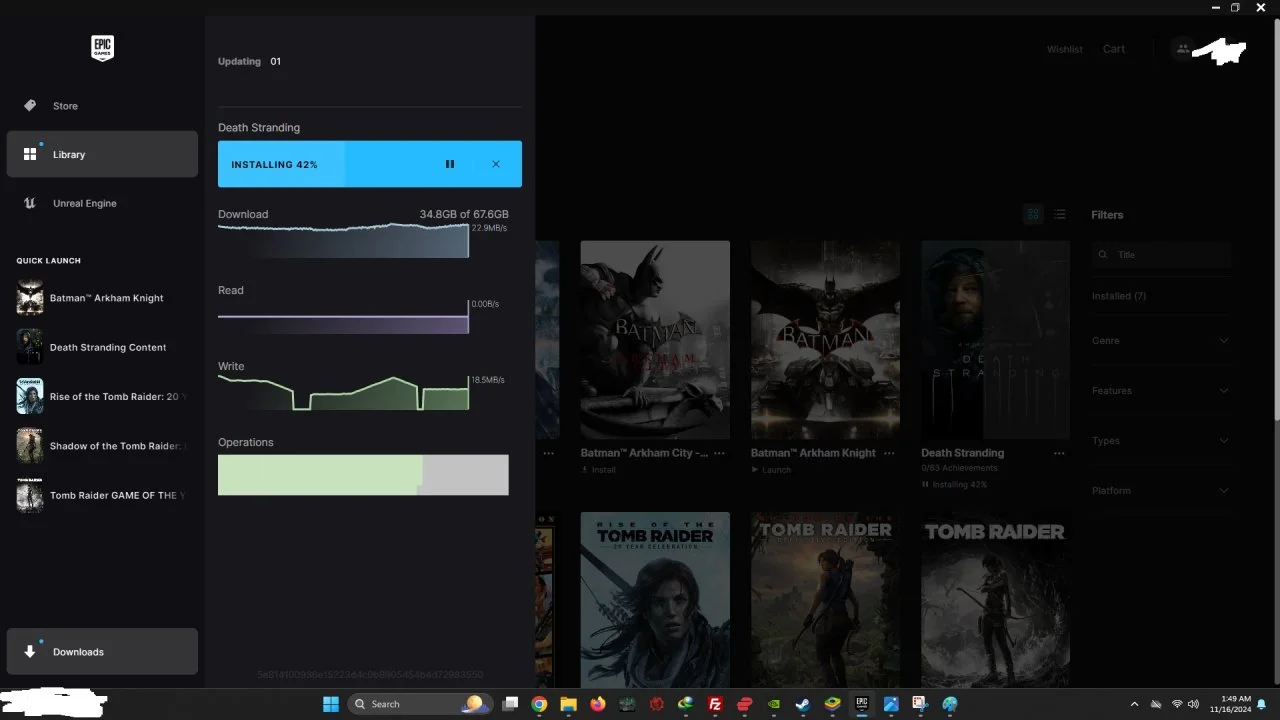1280x720 pixels.
Task: Click Installing 42% under Death Stranding card
Action: click(954, 485)
